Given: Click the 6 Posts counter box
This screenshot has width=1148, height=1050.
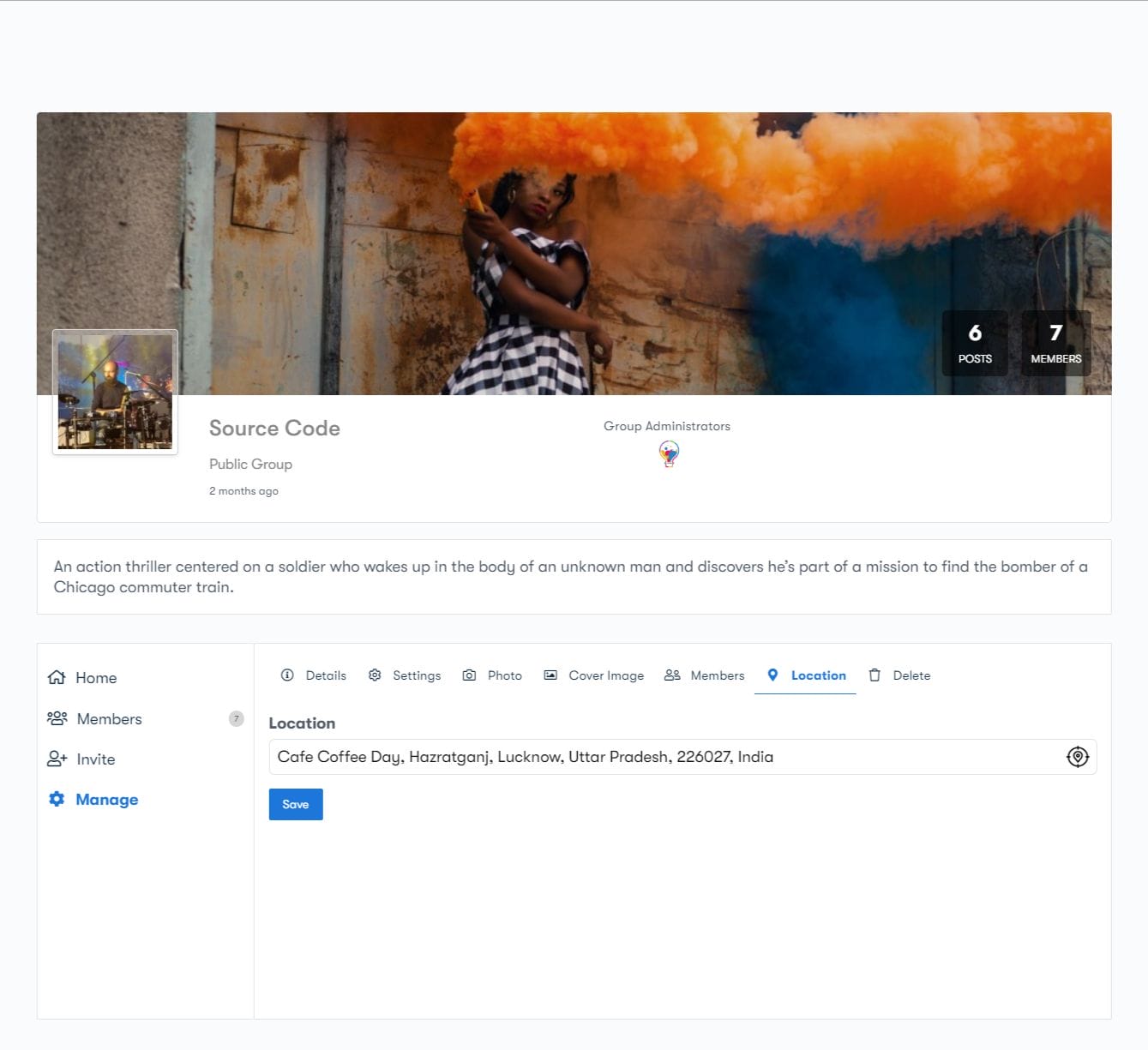Looking at the screenshot, I should pyautogui.click(x=975, y=343).
